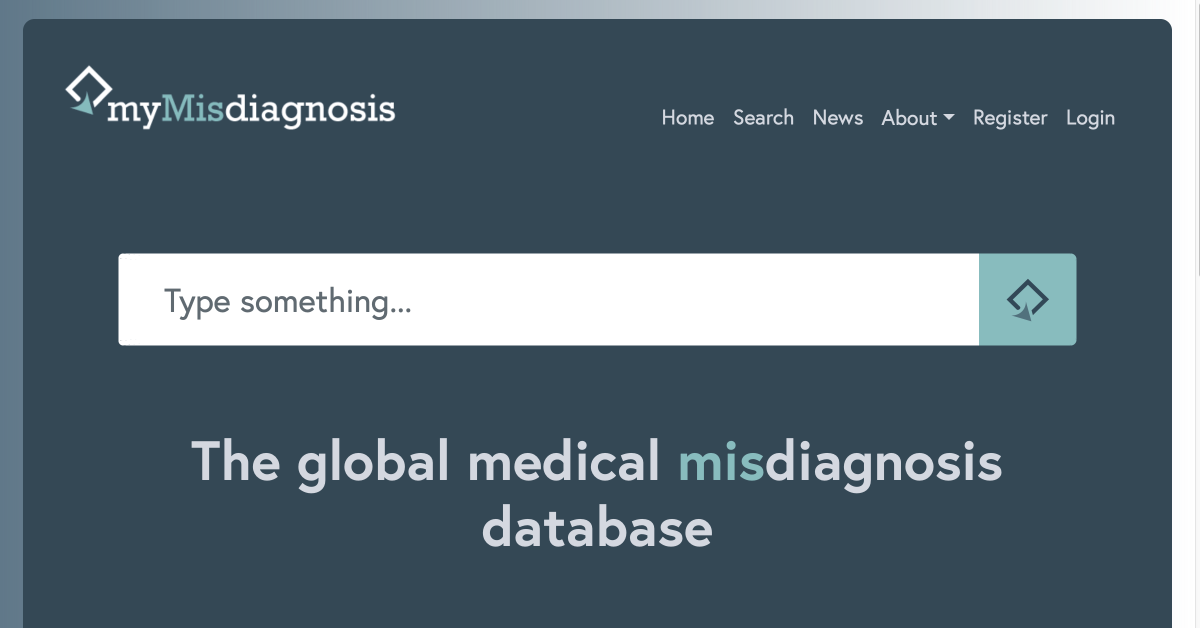Submit search with the teal diamond button
This screenshot has height=628, width=1200.
(x=1027, y=300)
